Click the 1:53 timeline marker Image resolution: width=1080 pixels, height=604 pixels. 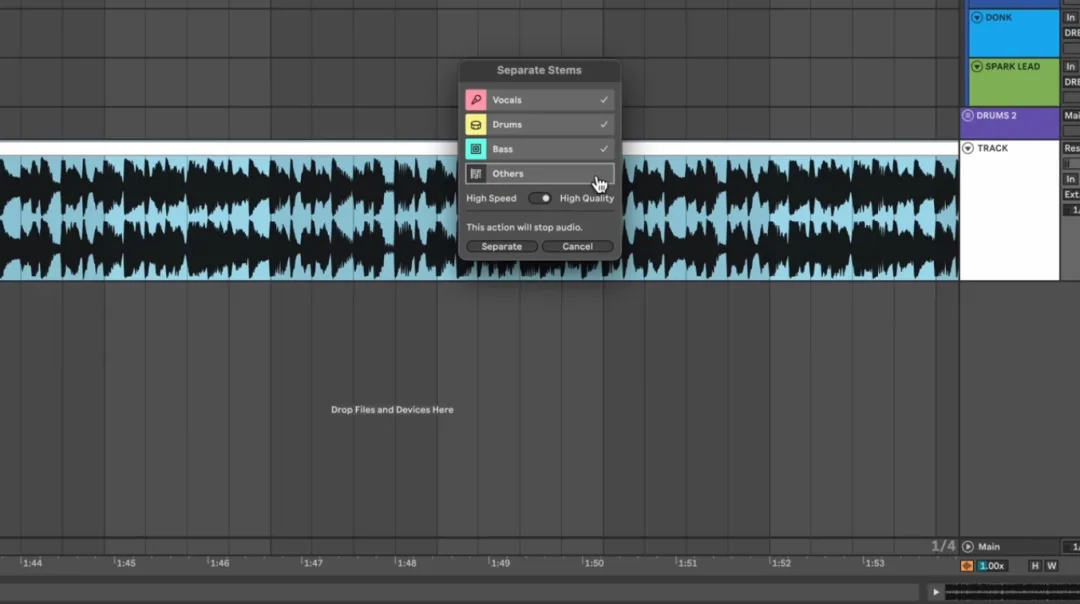pos(875,563)
